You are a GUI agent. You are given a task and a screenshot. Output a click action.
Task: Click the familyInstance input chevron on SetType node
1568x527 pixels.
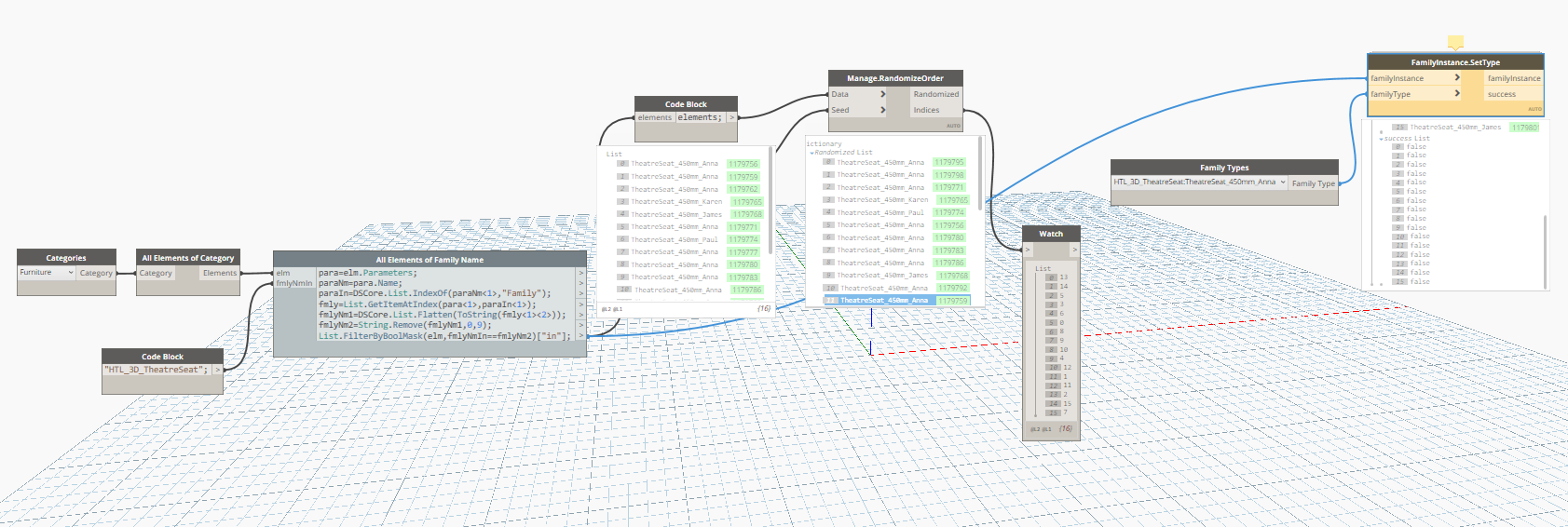tap(1457, 78)
